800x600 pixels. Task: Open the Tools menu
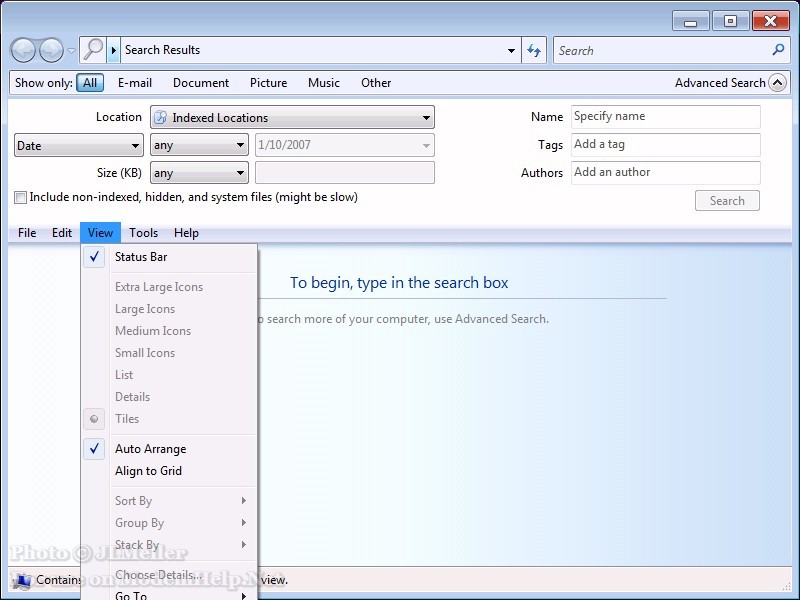point(143,233)
